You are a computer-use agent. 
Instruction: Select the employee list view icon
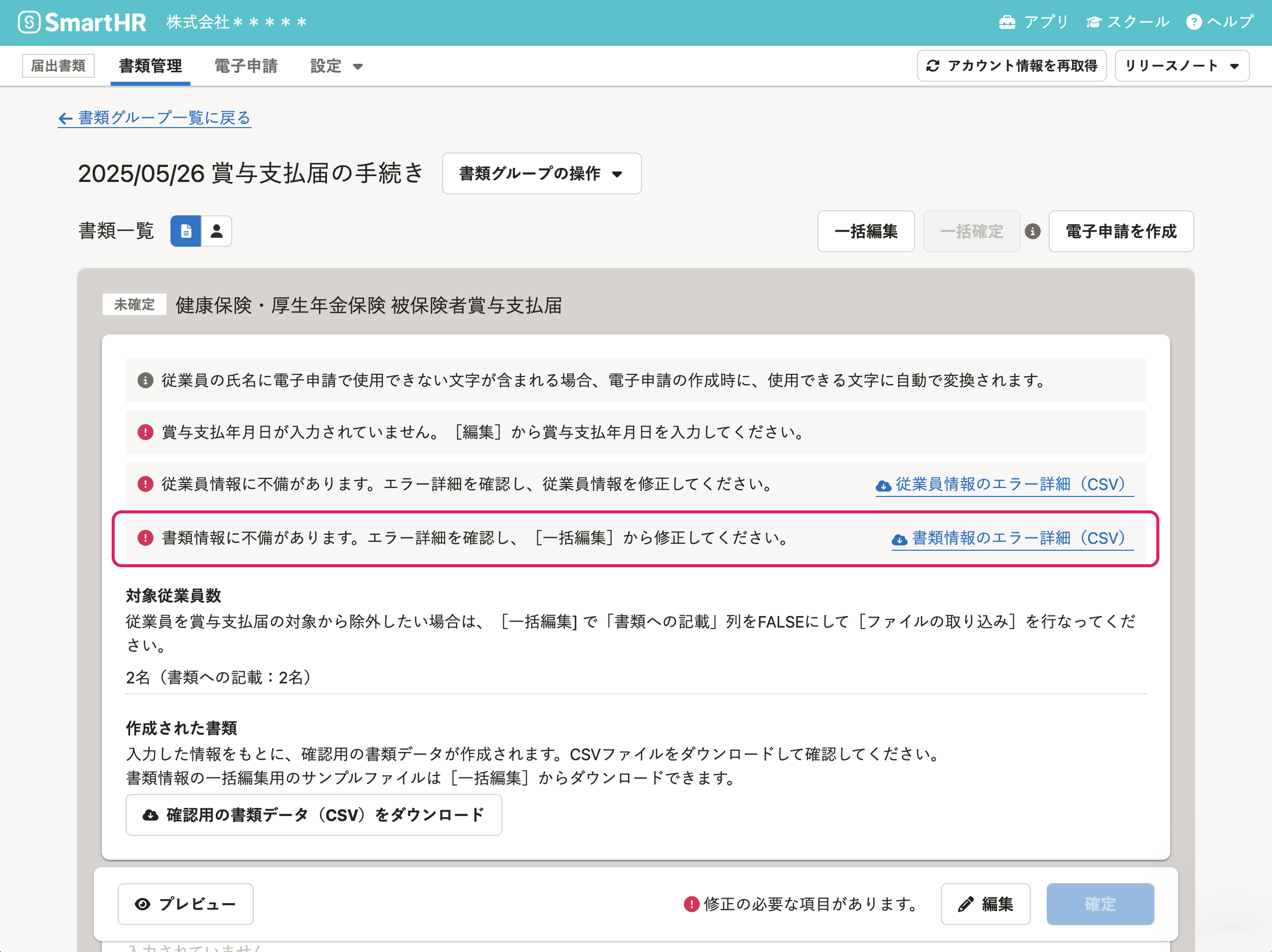pyautogui.click(x=217, y=231)
